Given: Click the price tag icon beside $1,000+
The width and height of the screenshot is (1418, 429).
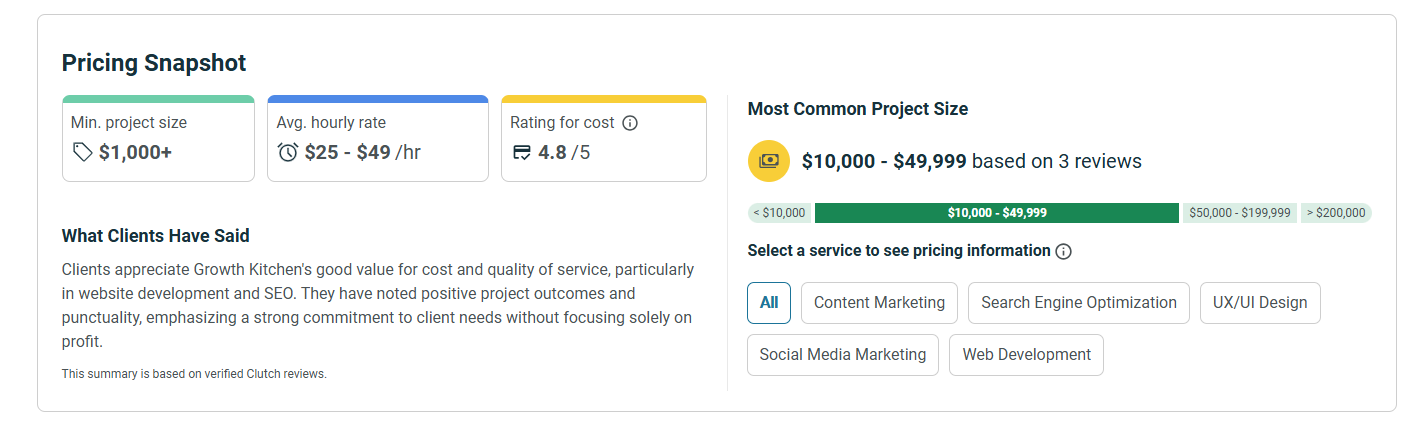Looking at the screenshot, I should pos(83,152).
